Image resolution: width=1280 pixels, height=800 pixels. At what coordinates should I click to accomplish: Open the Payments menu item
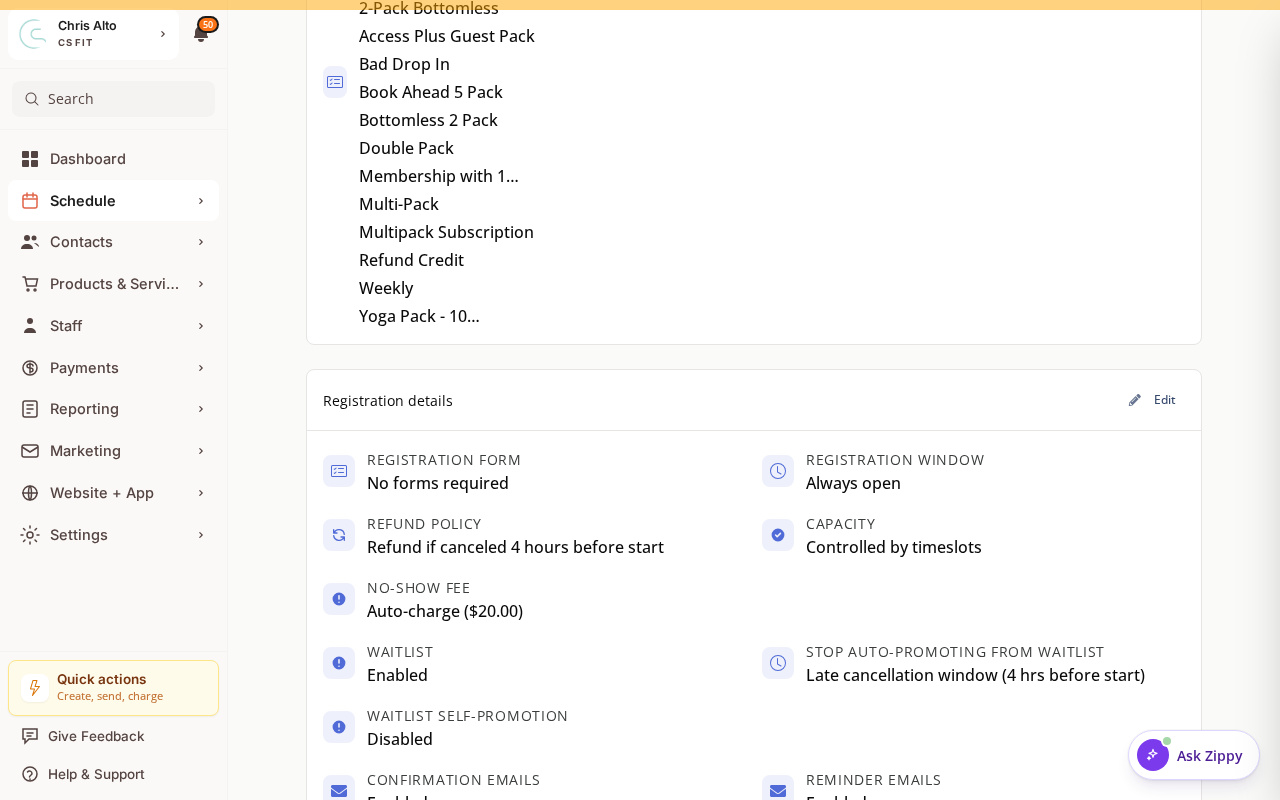tap(113, 368)
